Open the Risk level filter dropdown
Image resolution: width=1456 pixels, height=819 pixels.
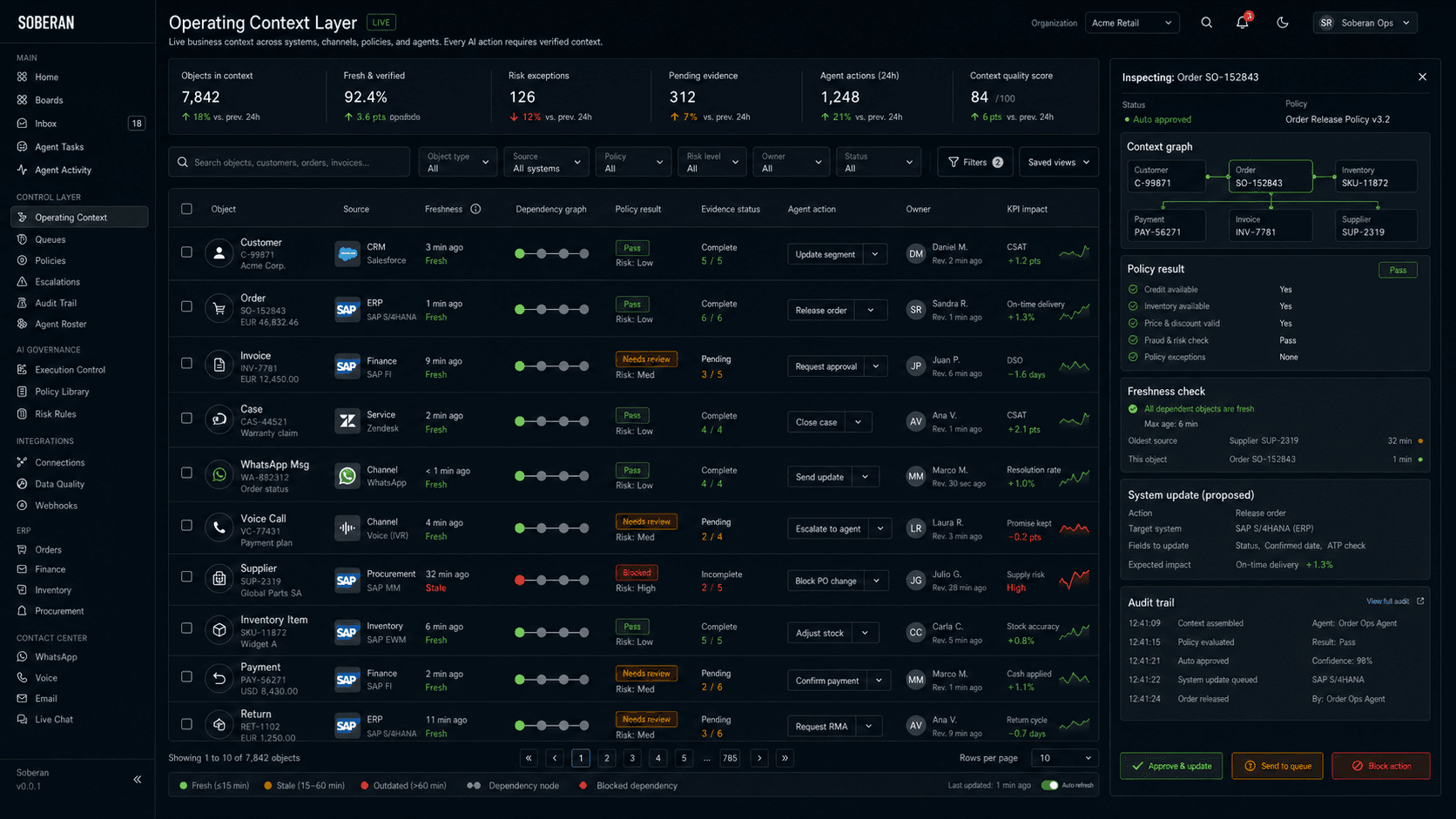[x=711, y=163]
